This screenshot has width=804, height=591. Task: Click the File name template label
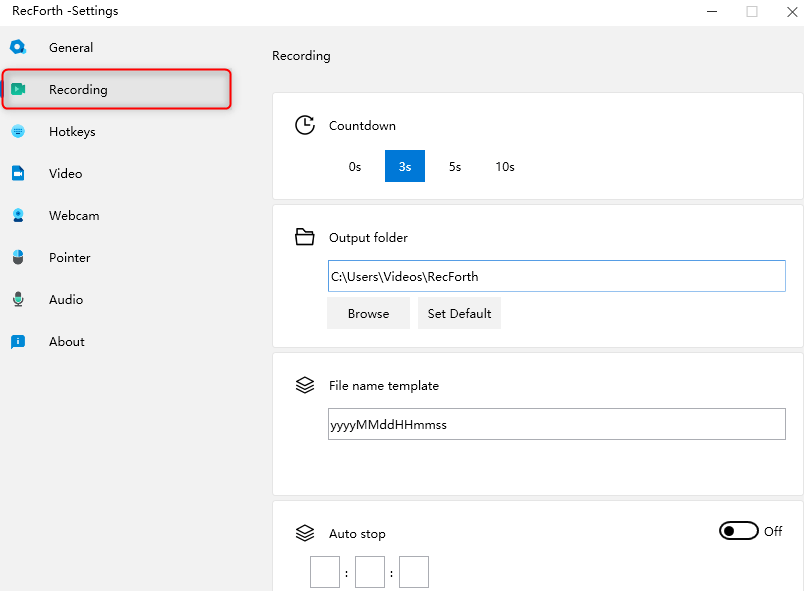point(384,385)
